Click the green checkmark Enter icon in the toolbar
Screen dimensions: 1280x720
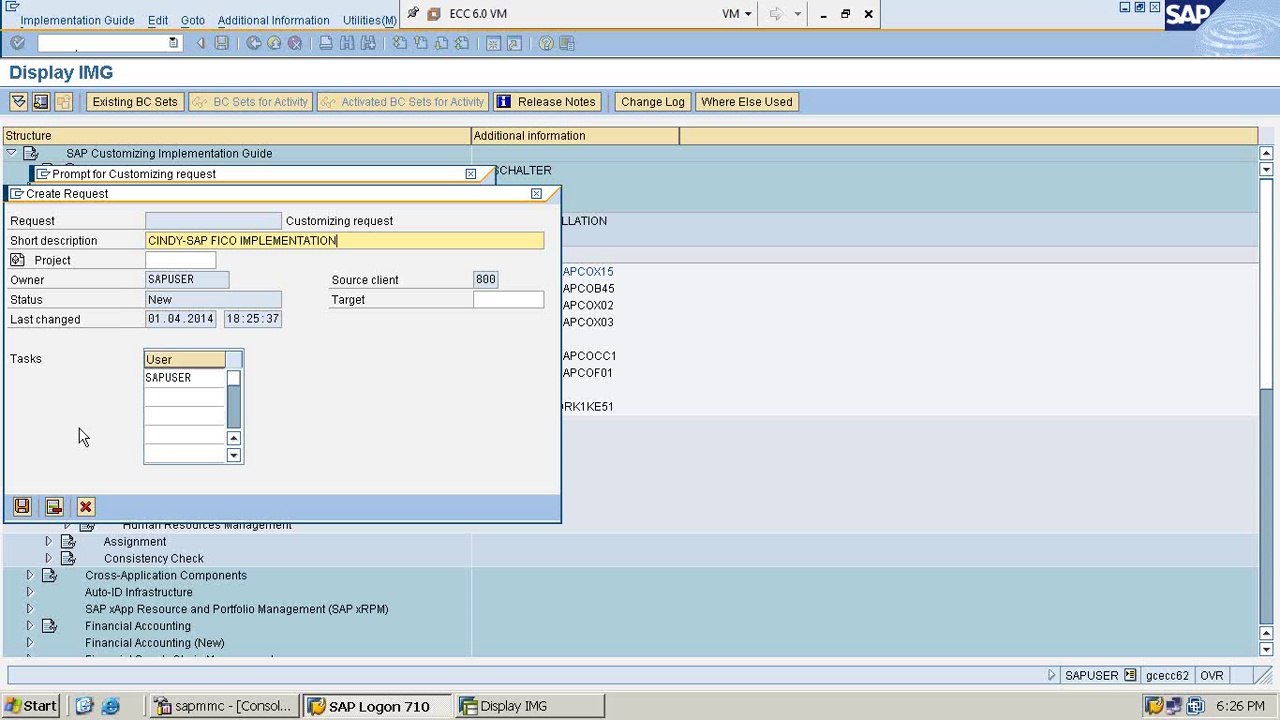(x=17, y=43)
